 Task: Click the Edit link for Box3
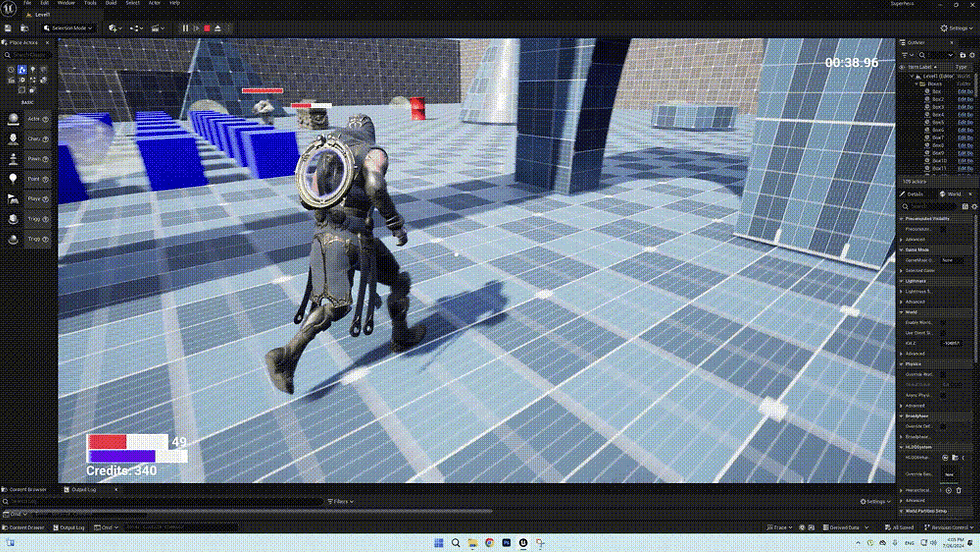tap(965, 107)
